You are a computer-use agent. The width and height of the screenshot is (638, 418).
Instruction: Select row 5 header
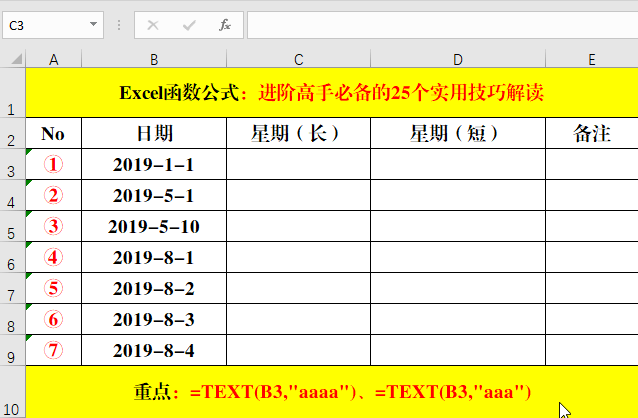[x=12, y=226]
